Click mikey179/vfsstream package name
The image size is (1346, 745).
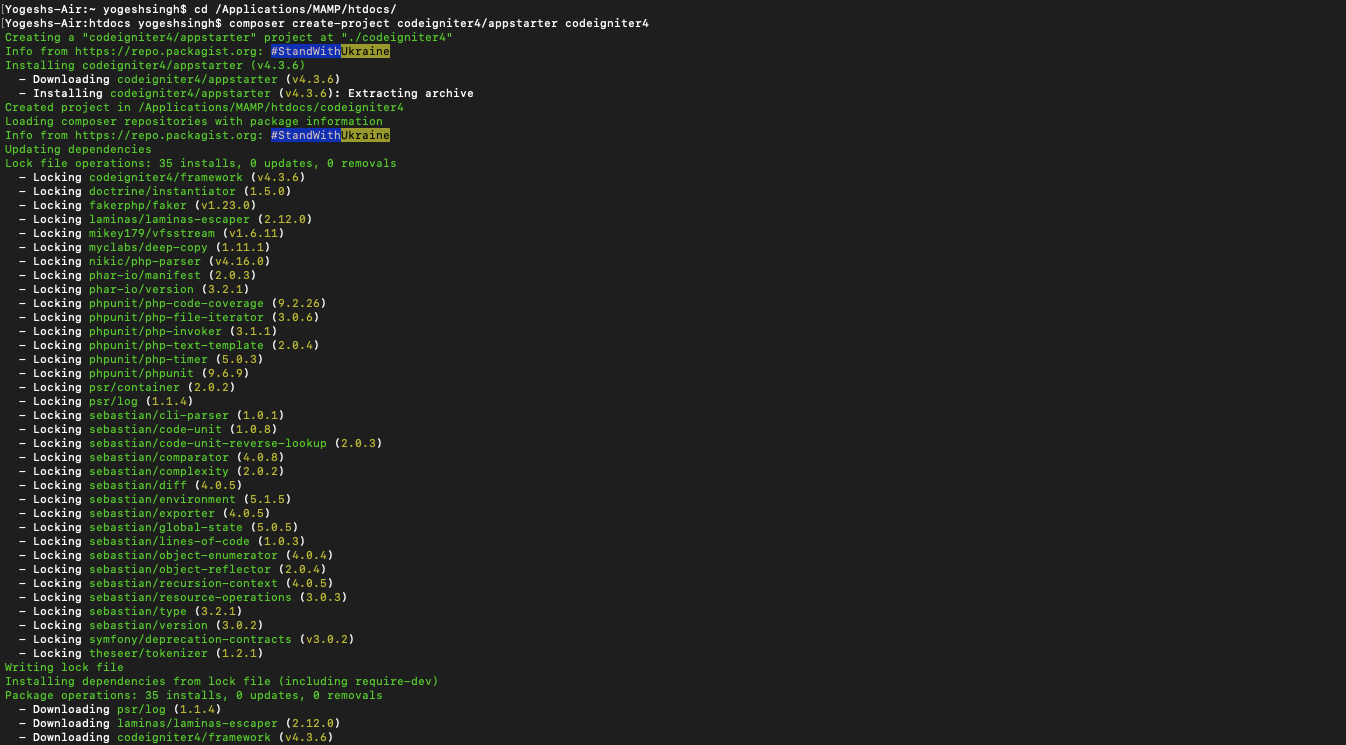tap(152, 233)
